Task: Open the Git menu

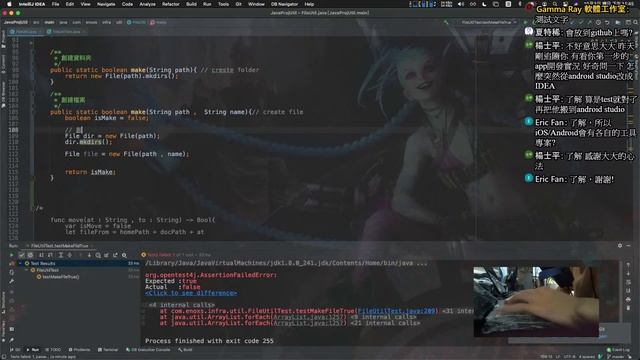Action: tap(238, 4)
